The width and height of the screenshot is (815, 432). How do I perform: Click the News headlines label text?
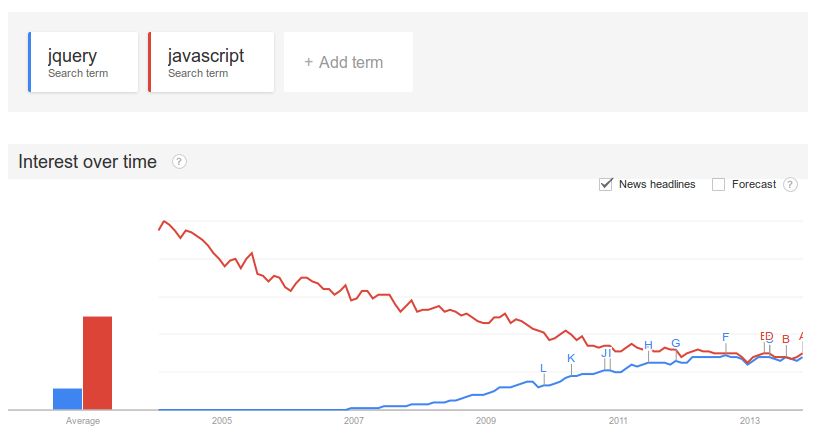657,184
